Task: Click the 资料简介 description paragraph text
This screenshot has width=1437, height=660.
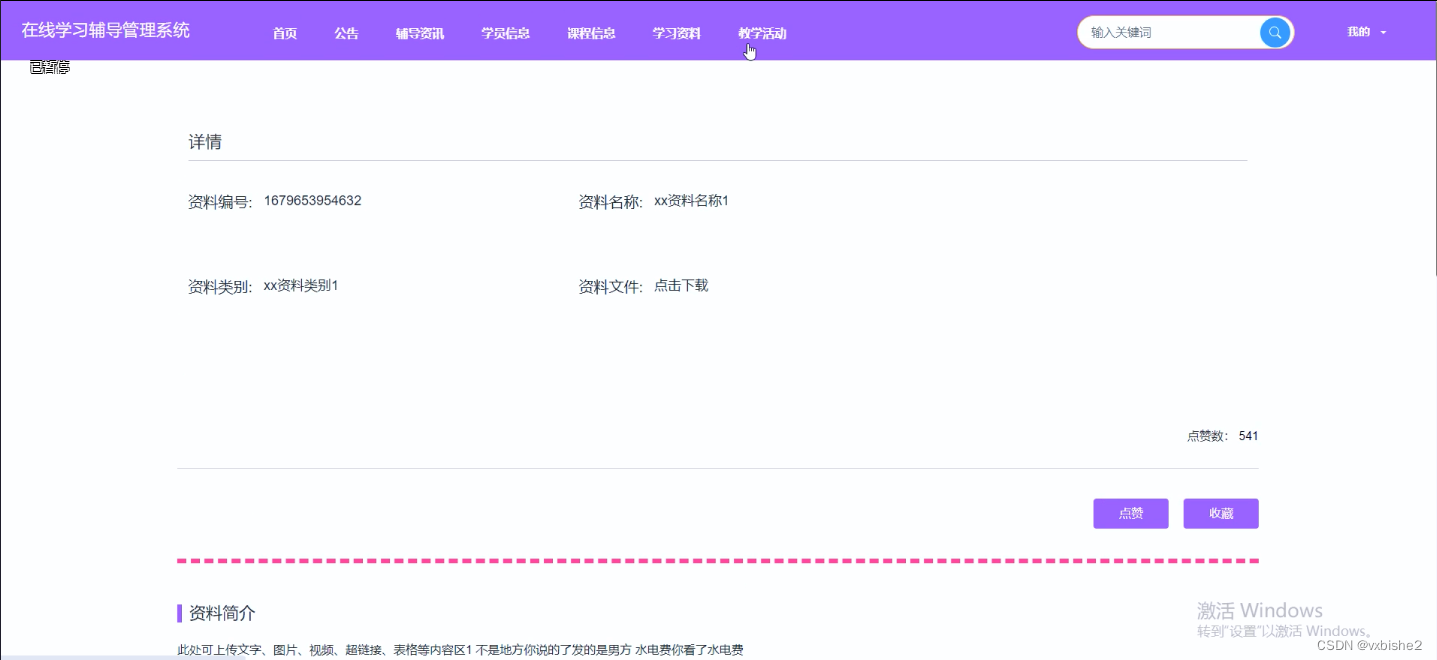Action: 460,650
